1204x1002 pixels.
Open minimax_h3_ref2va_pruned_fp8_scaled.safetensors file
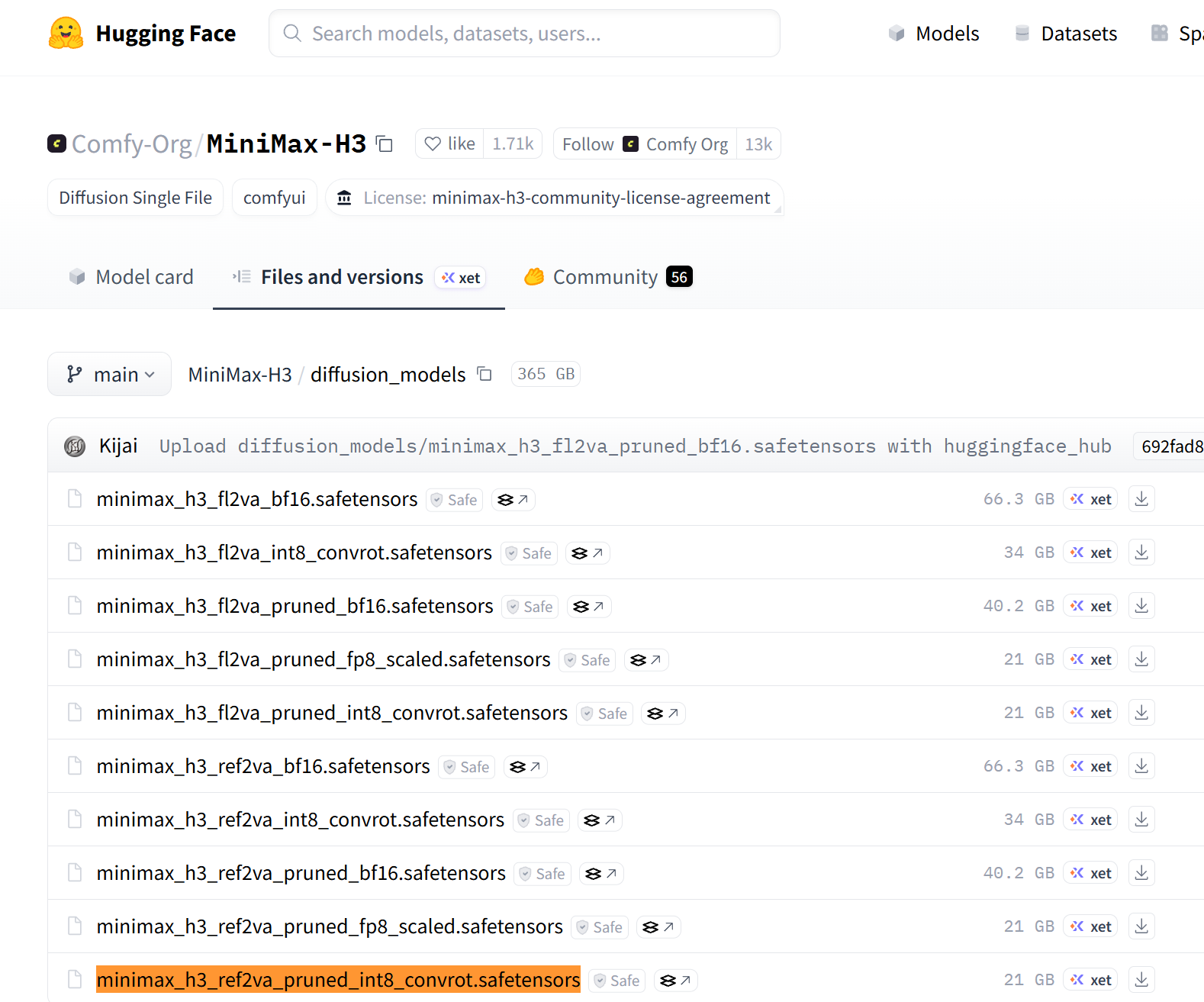330,926
